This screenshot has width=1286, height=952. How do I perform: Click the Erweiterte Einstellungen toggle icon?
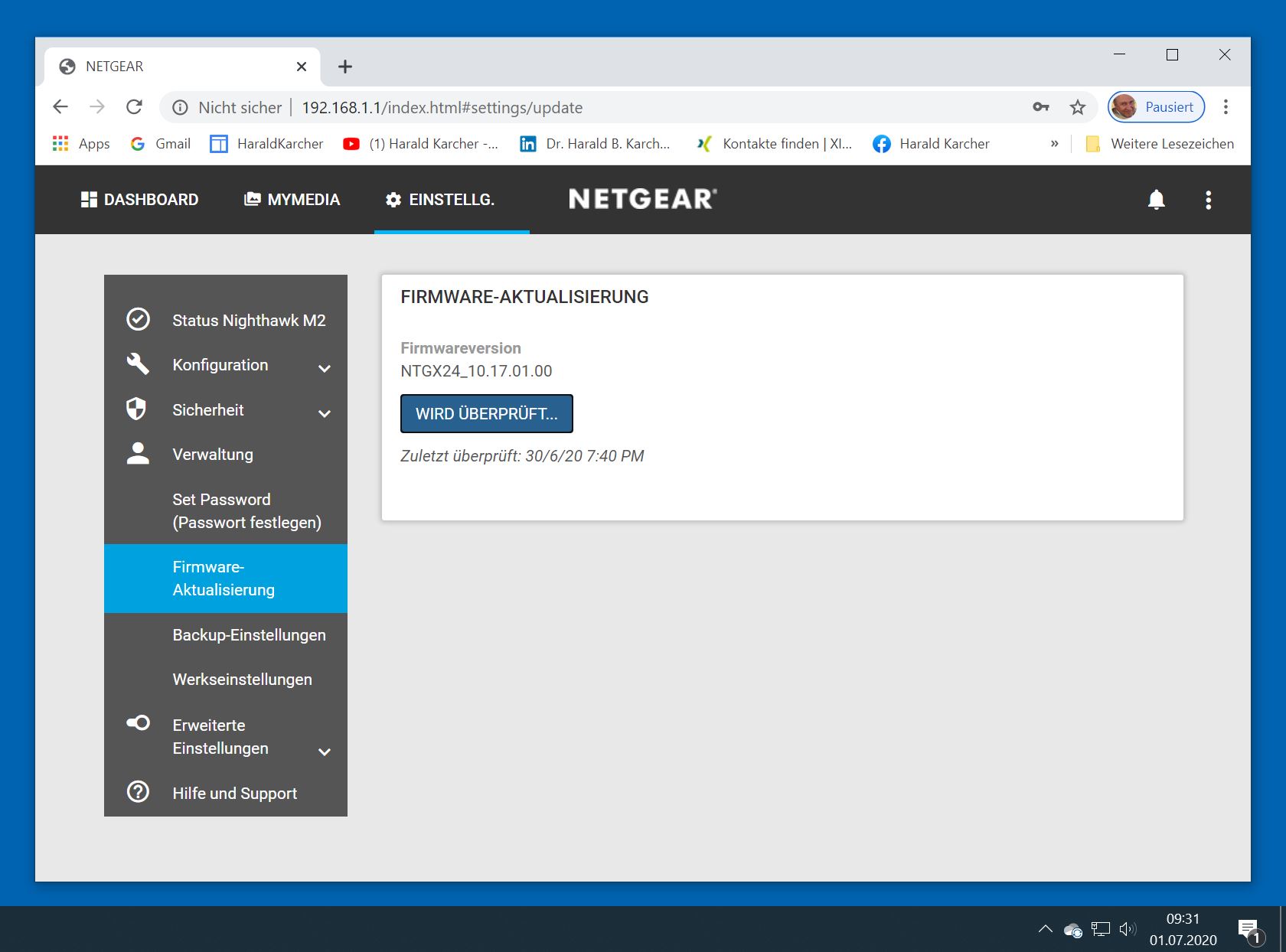(x=138, y=722)
